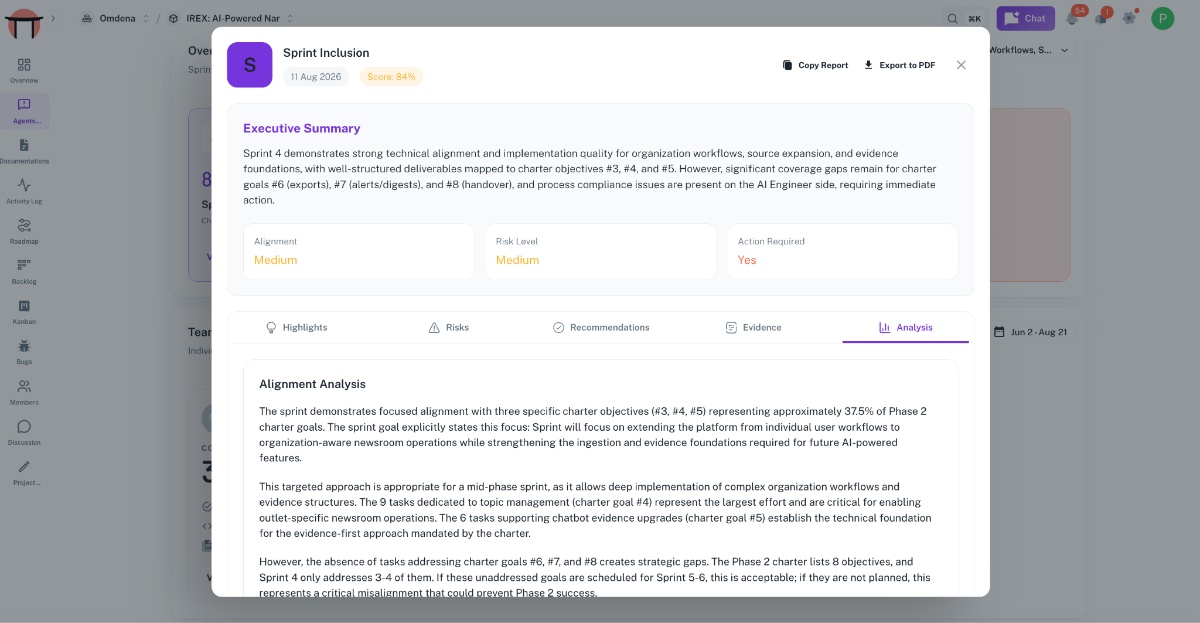This screenshot has height=623, width=1200.
Task: Open the Members sidebar icon
Action: (x=24, y=392)
